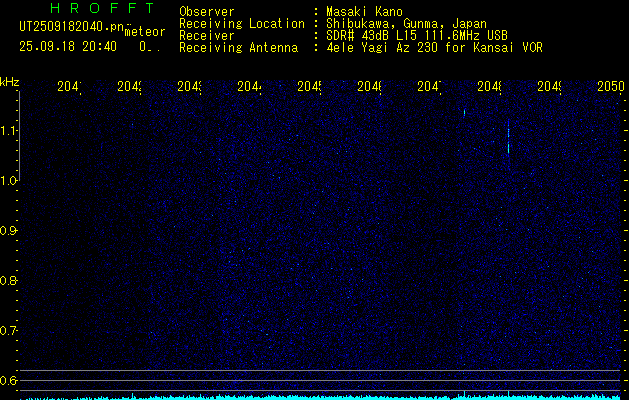Image resolution: width=629 pixels, height=400 pixels.
Task: Click the Observer label
Action: tap(207, 11)
